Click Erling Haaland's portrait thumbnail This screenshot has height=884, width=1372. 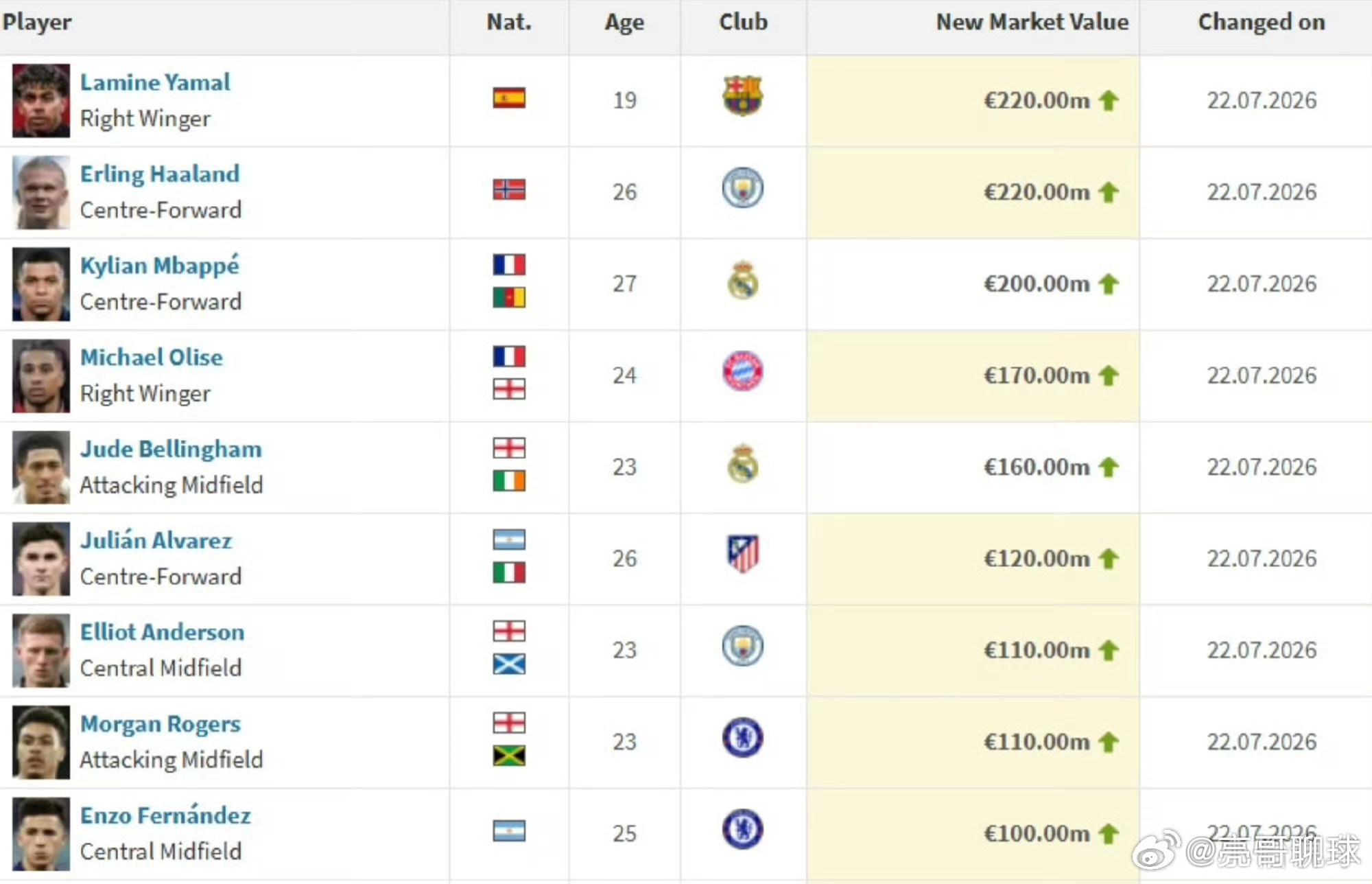[x=41, y=192]
